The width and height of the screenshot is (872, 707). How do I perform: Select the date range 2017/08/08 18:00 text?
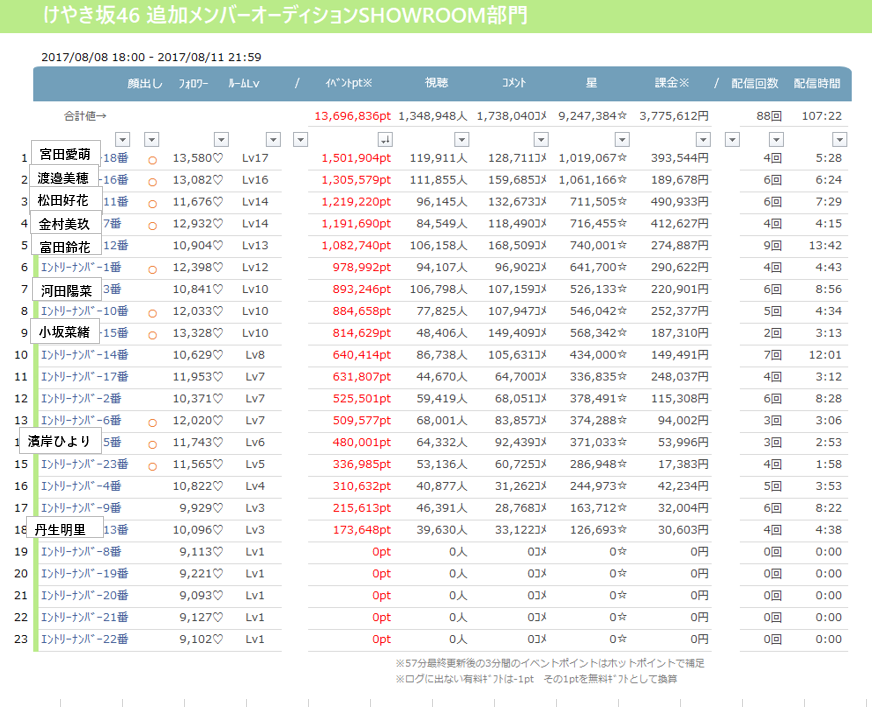point(93,57)
